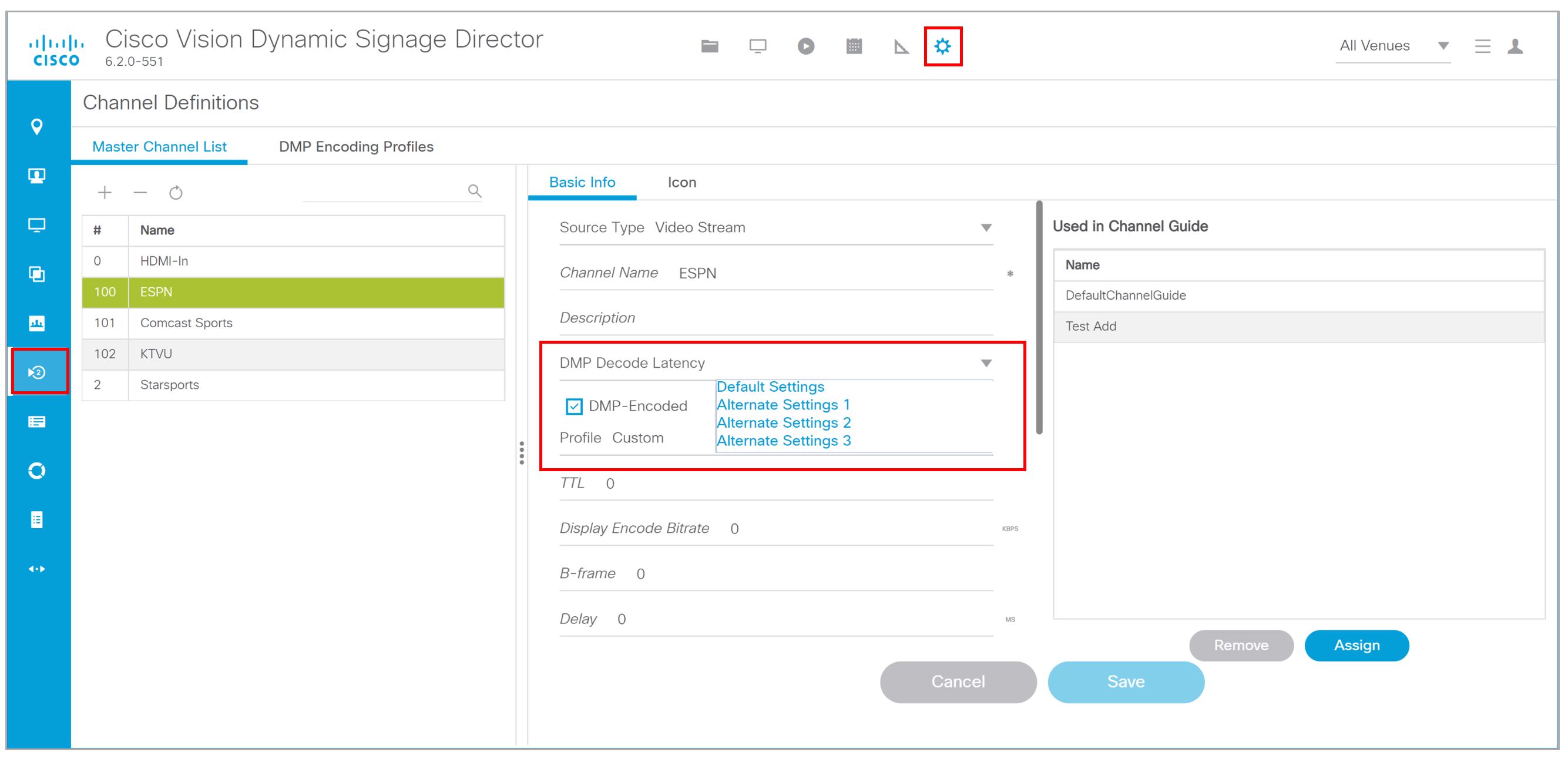Remove selected channel with minus icon
Image resolution: width=1568 pixels, height=759 pixels.
tap(140, 193)
